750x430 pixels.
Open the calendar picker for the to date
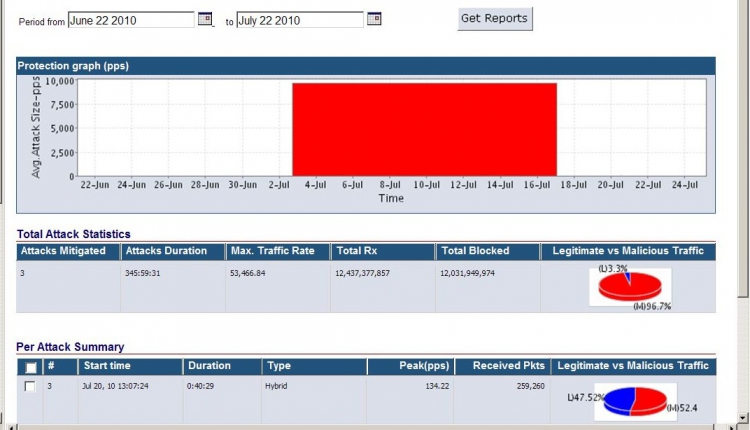[x=374, y=19]
